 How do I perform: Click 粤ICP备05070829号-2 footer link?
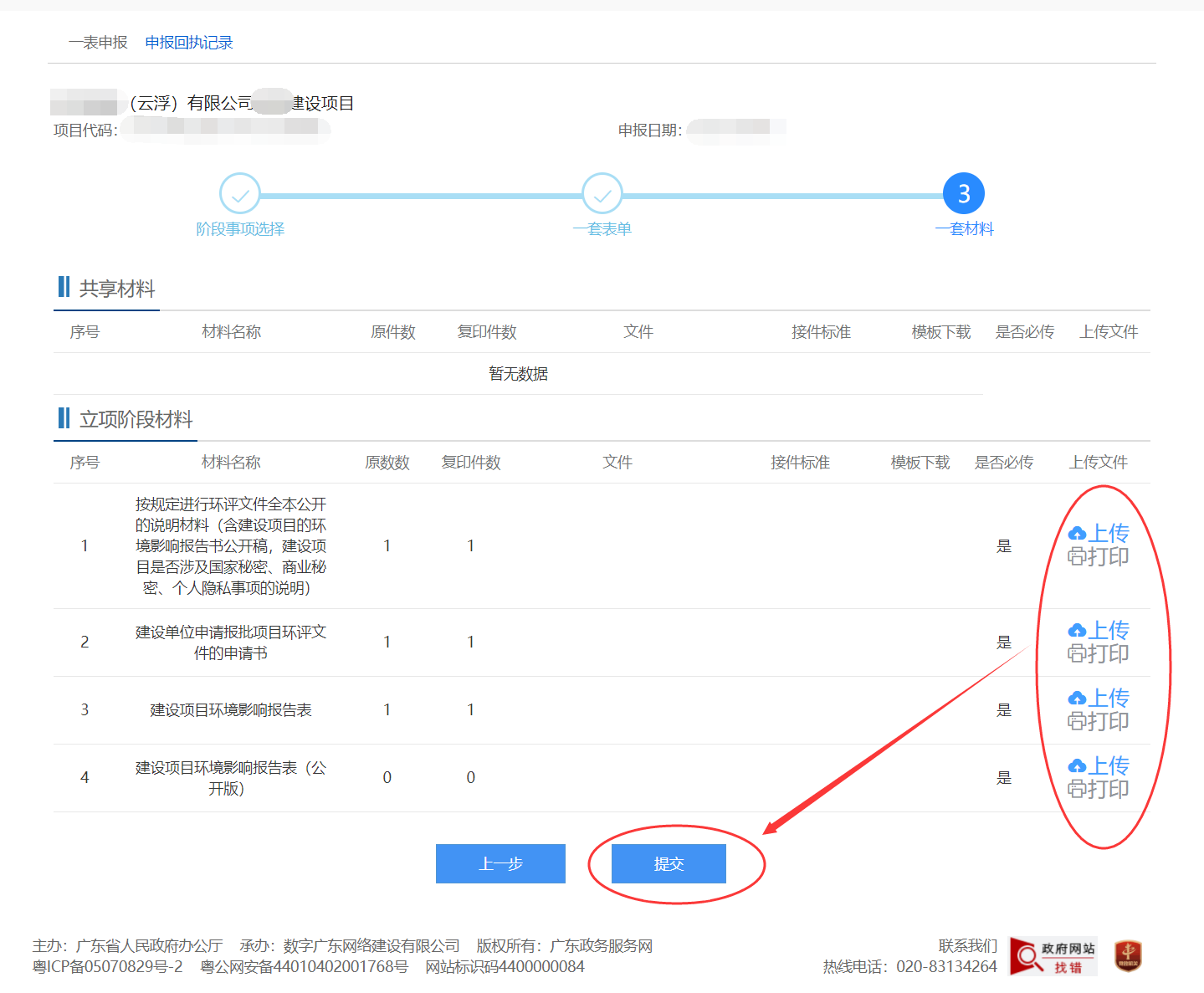click(107, 967)
